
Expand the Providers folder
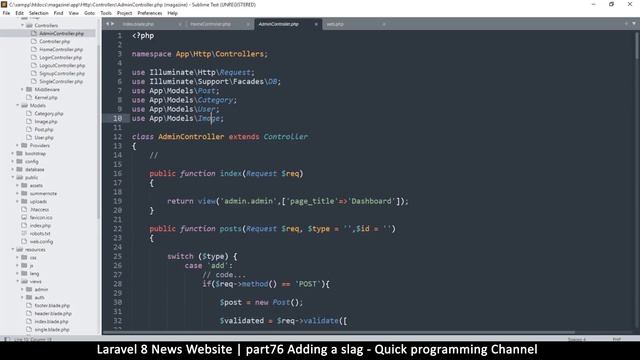[x=18, y=145]
